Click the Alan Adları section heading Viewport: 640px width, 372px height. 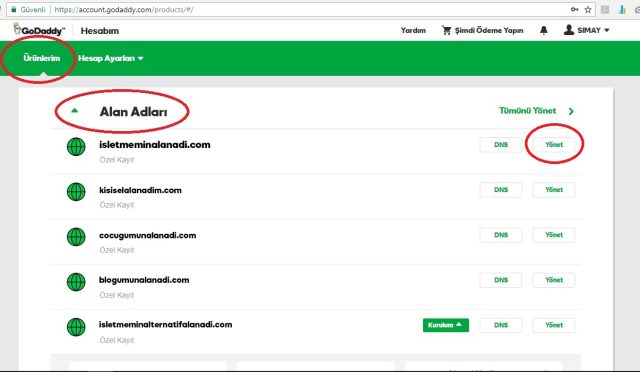point(133,111)
